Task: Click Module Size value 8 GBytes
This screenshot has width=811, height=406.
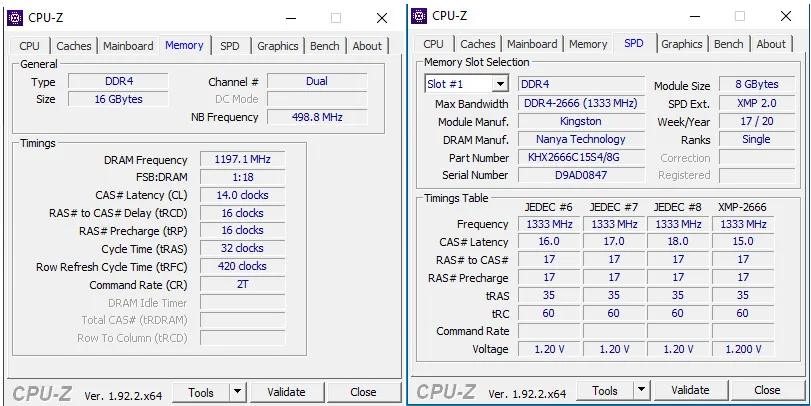Action: pos(757,84)
